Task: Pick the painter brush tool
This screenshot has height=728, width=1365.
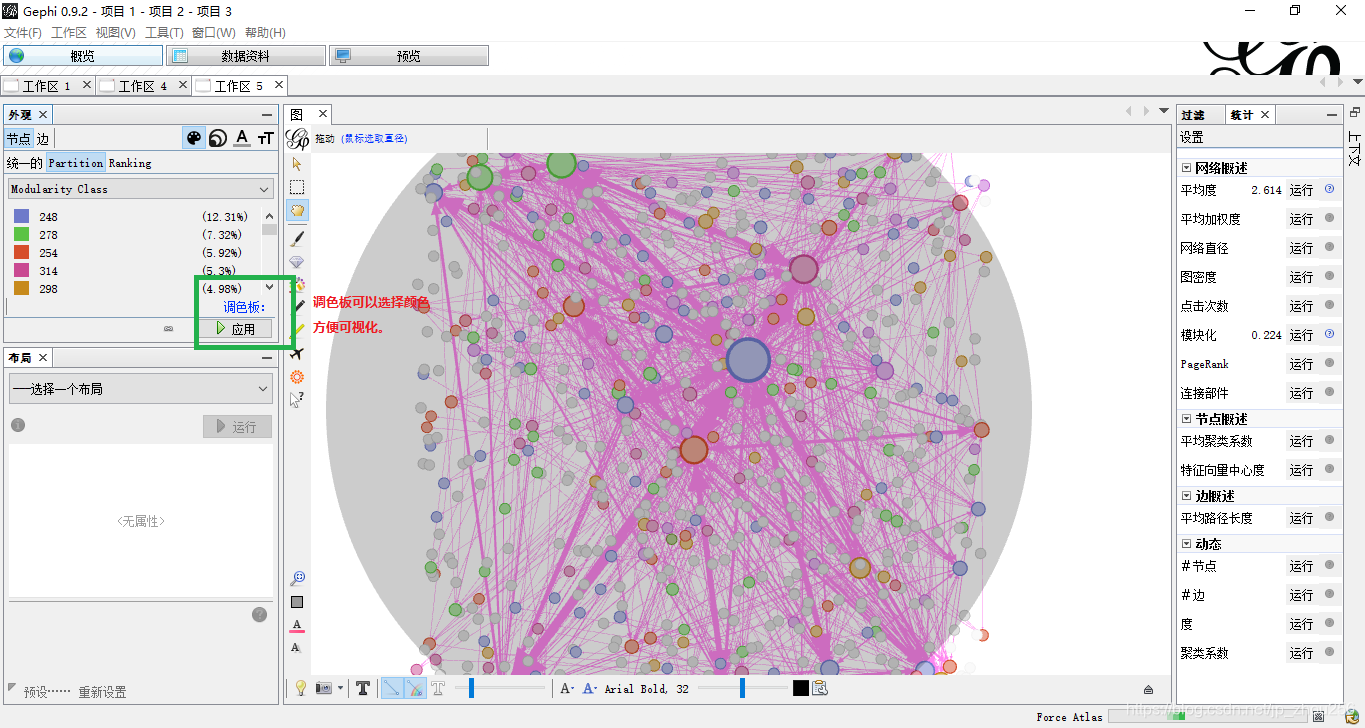Action: click(297, 238)
